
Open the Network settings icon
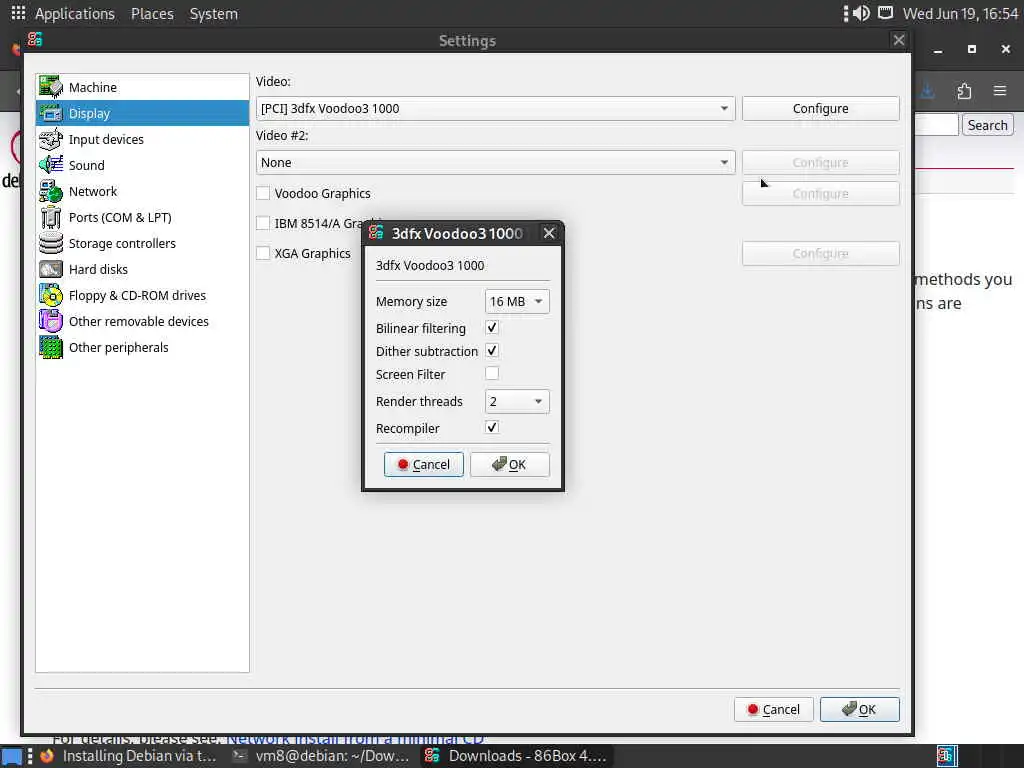click(50, 191)
